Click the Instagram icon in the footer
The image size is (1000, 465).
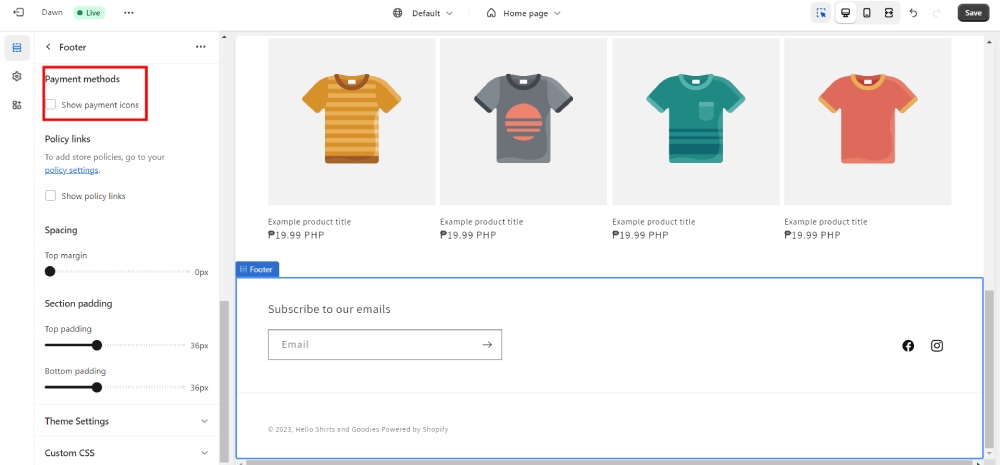(x=937, y=346)
